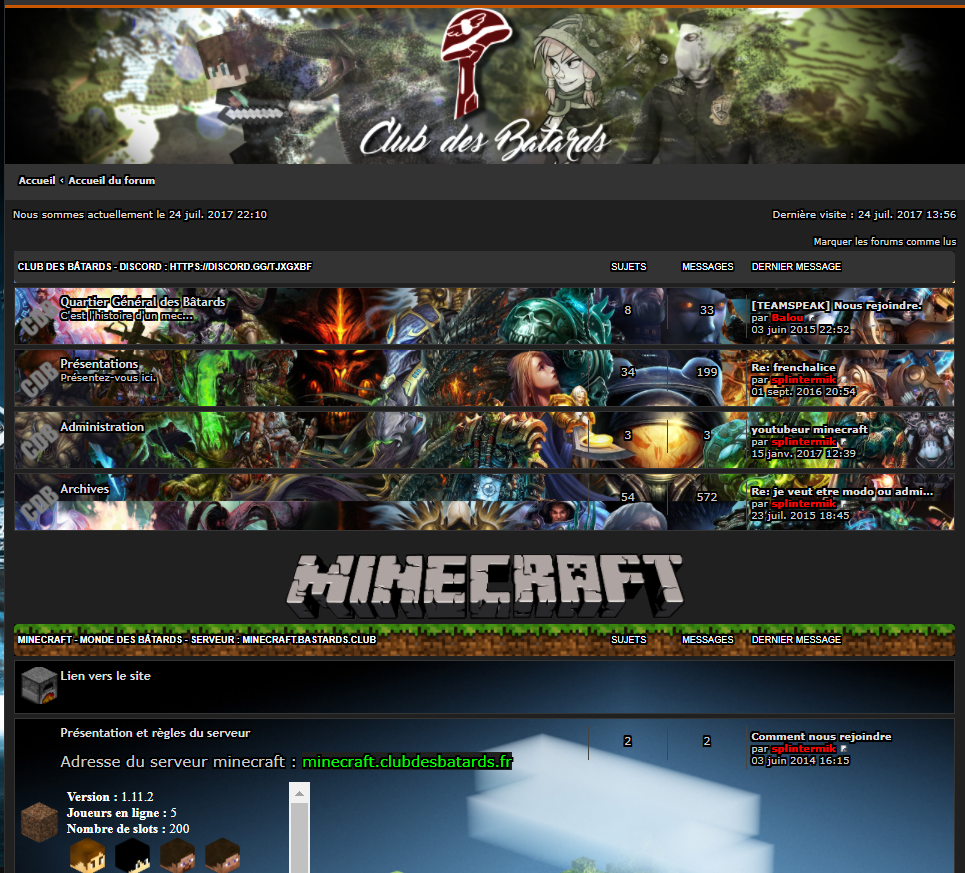Open the Club des Bâtards logo banner

pyautogui.click(x=484, y=86)
